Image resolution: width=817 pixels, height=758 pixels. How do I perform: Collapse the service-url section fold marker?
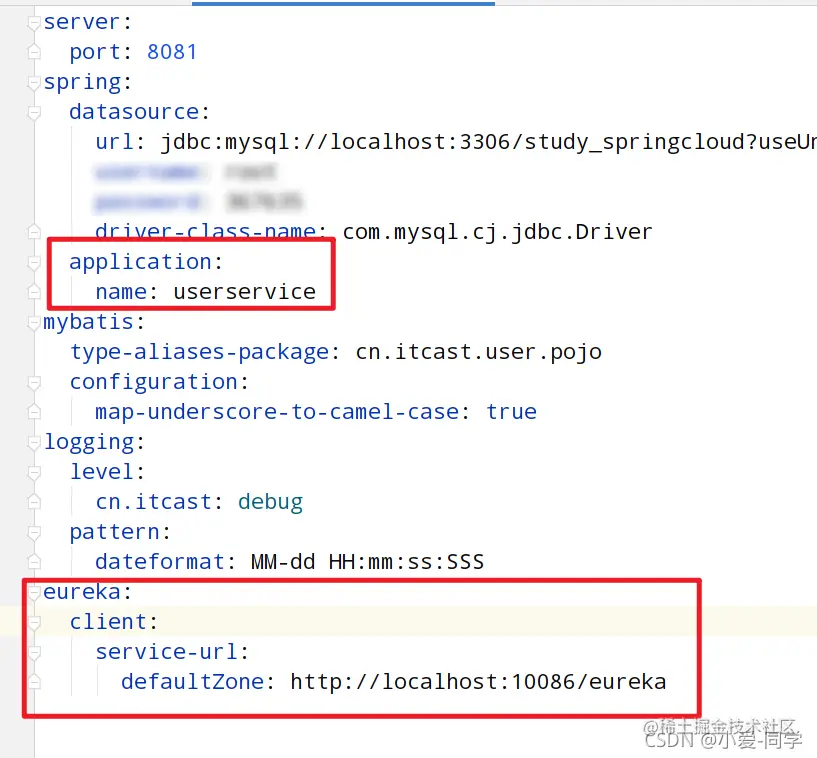[34, 652]
